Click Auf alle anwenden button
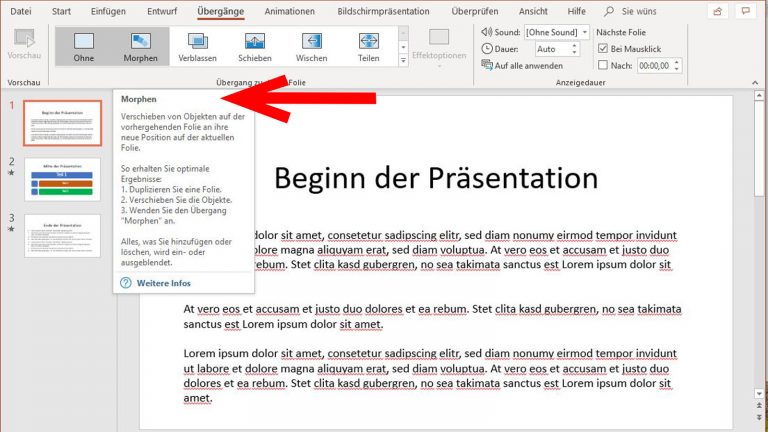 (x=522, y=65)
